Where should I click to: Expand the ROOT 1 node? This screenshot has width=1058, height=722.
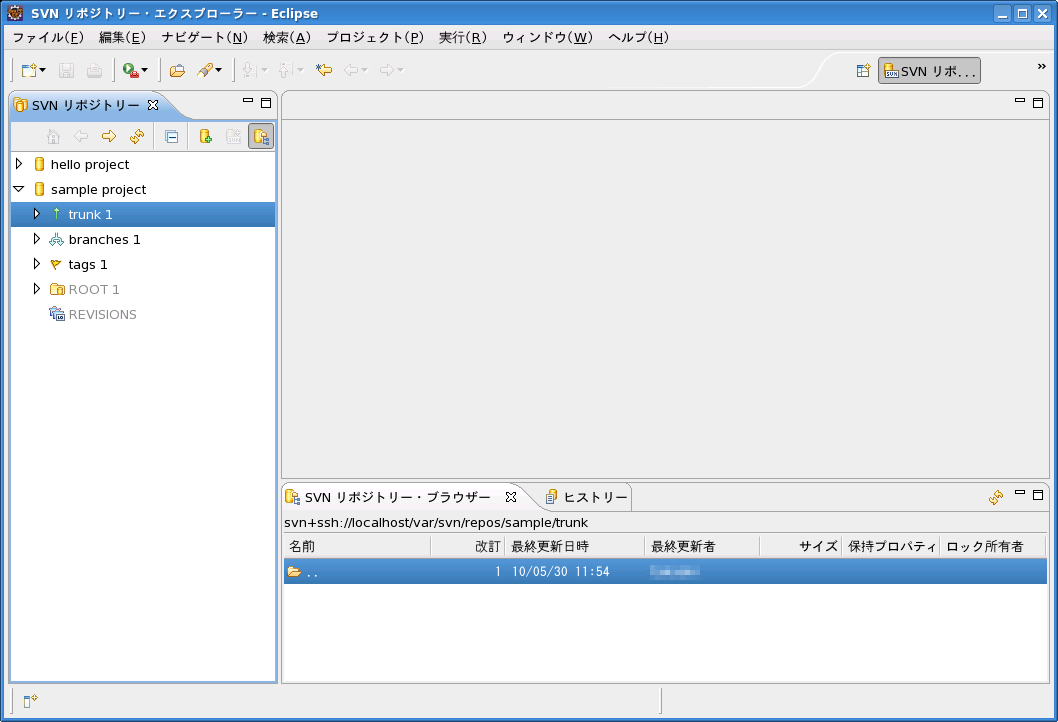click(x=36, y=289)
